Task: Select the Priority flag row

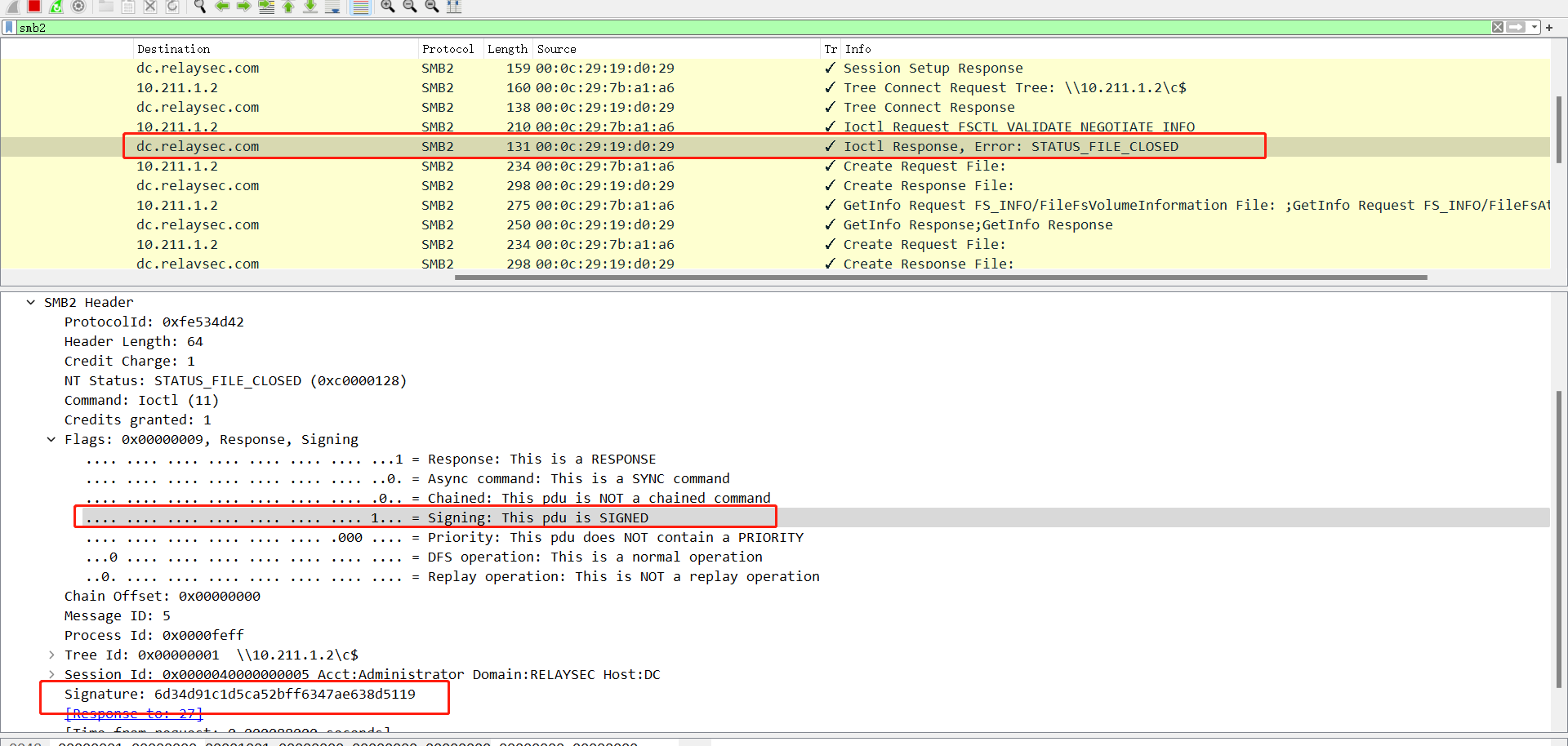Action: tap(444, 537)
